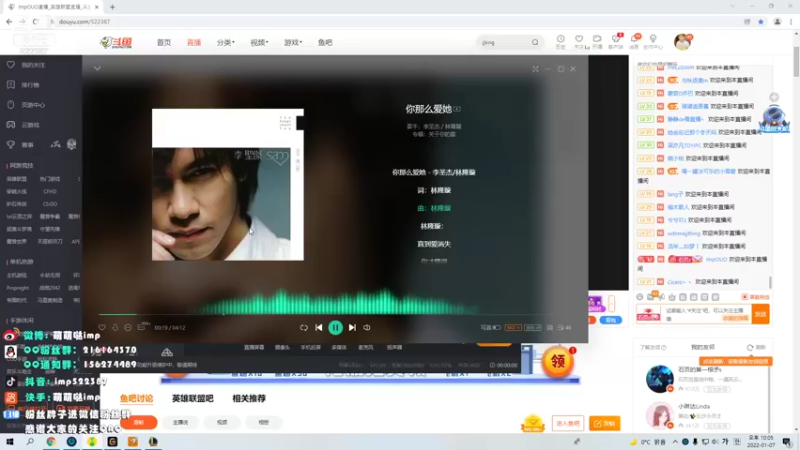Pause the song with the green button
The width and height of the screenshot is (800, 450).
click(x=335, y=328)
